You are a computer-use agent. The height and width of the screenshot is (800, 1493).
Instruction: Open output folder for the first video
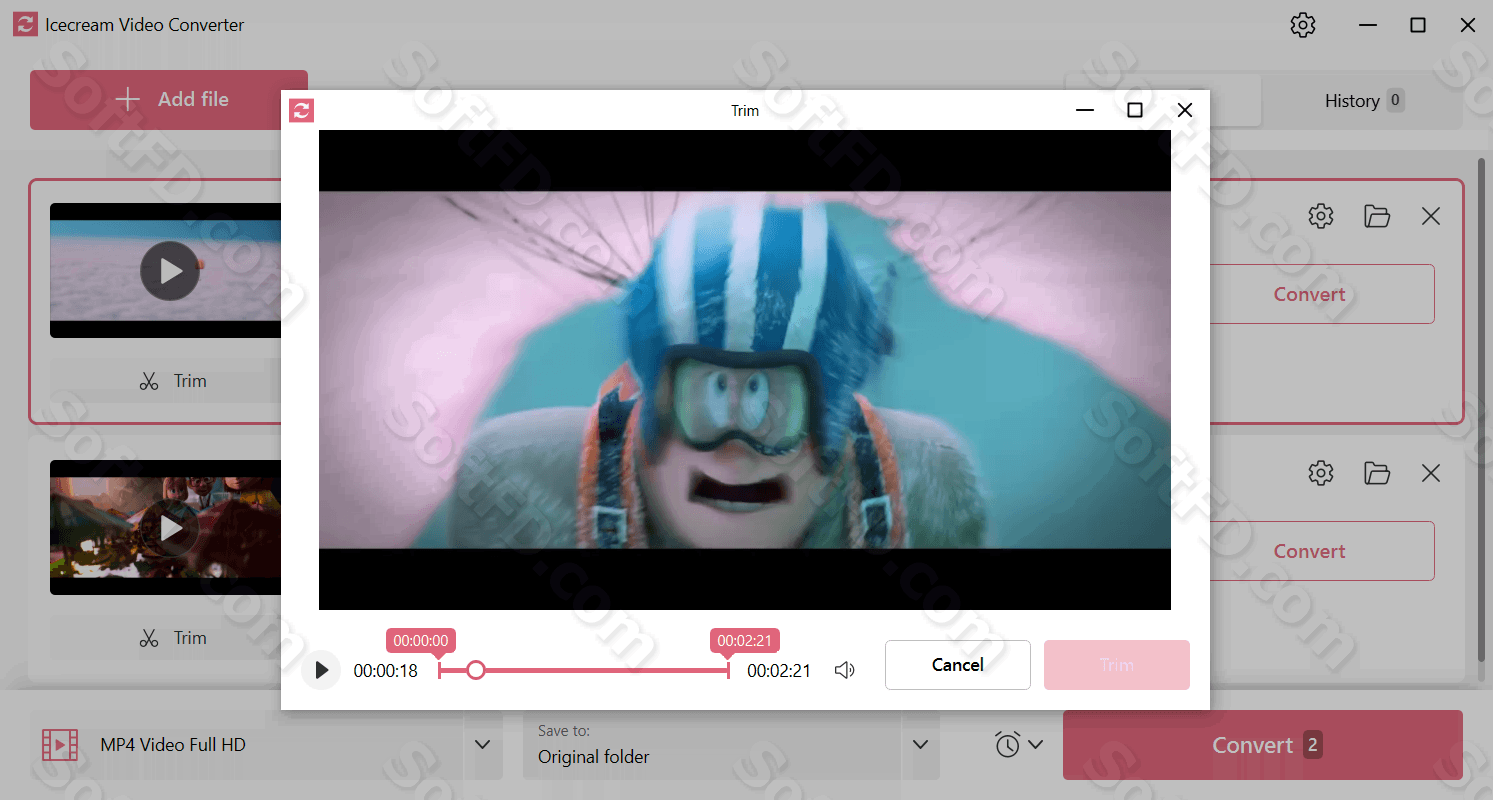(x=1377, y=216)
